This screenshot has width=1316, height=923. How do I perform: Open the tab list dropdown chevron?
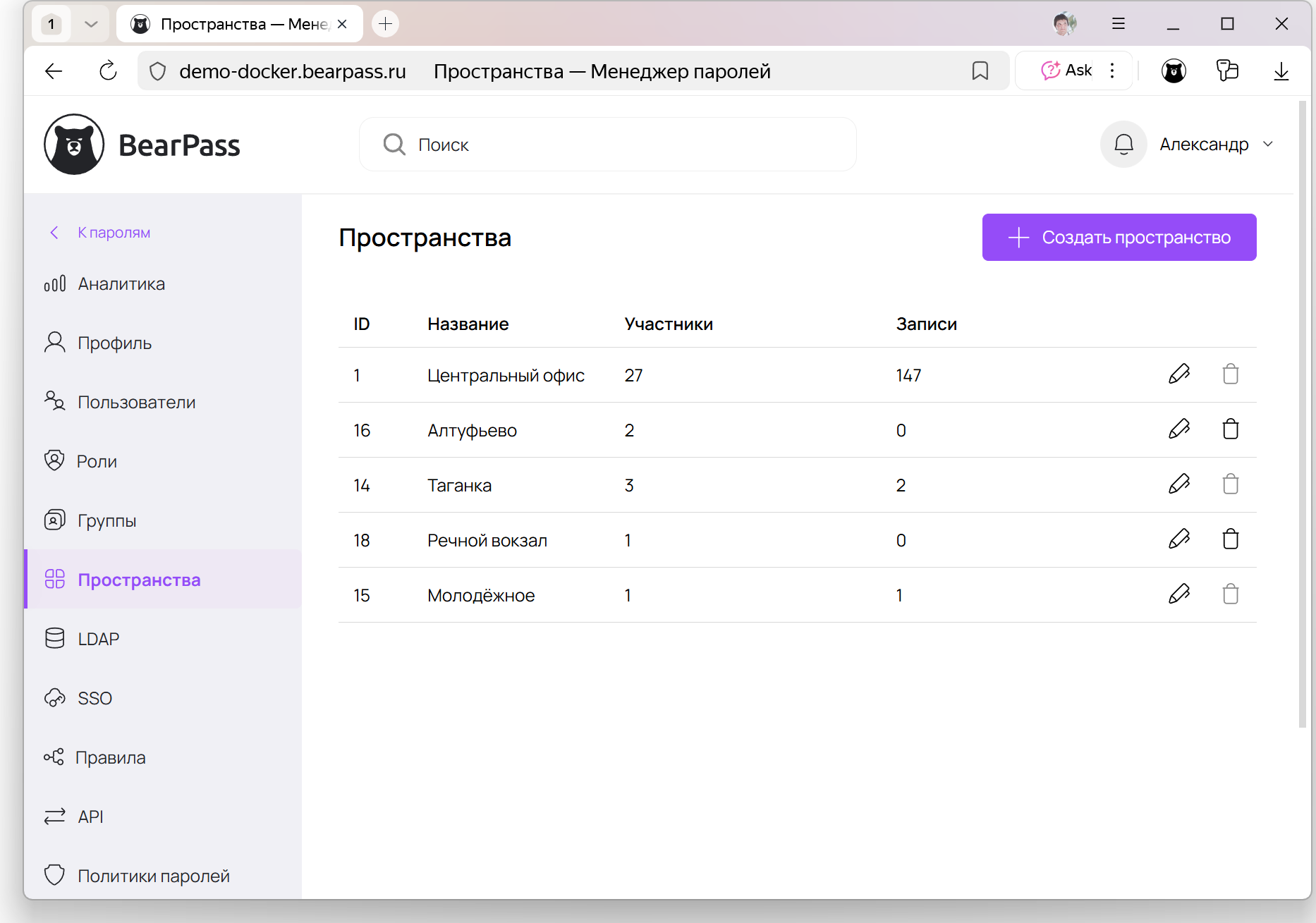[91, 24]
